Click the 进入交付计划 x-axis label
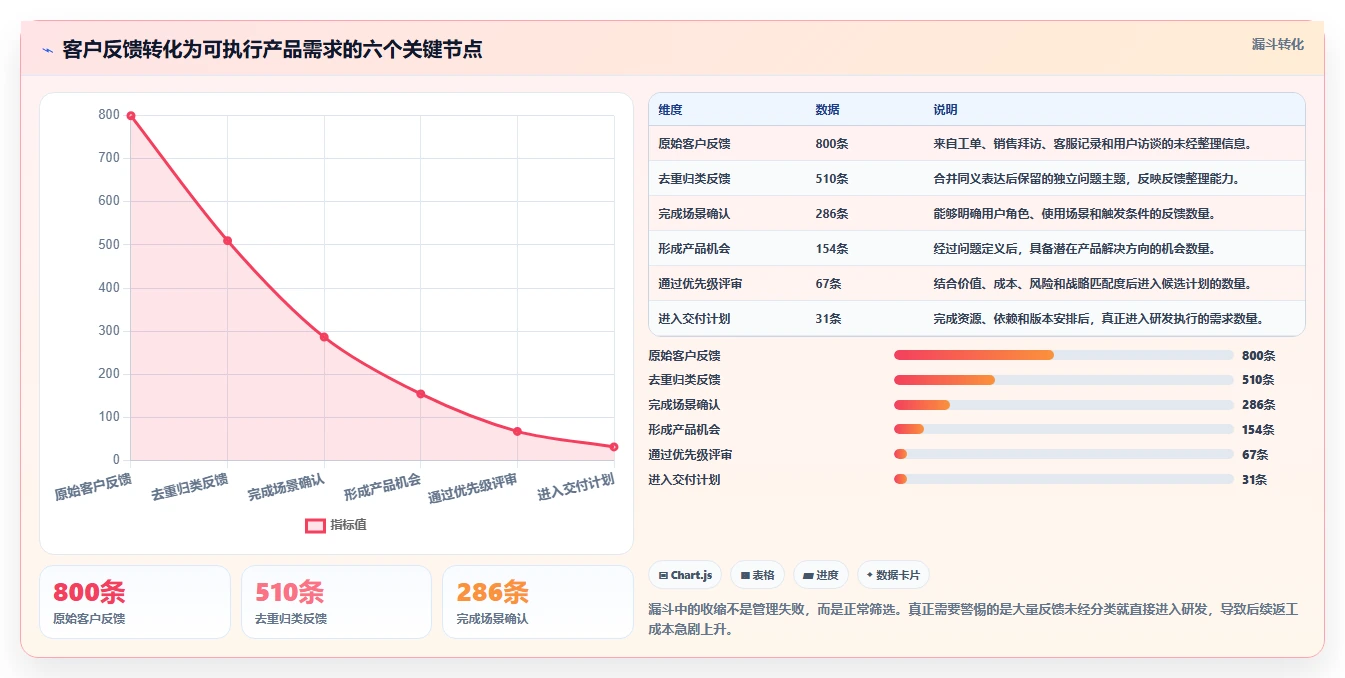This screenshot has width=1345, height=678. [x=575, y=487]
